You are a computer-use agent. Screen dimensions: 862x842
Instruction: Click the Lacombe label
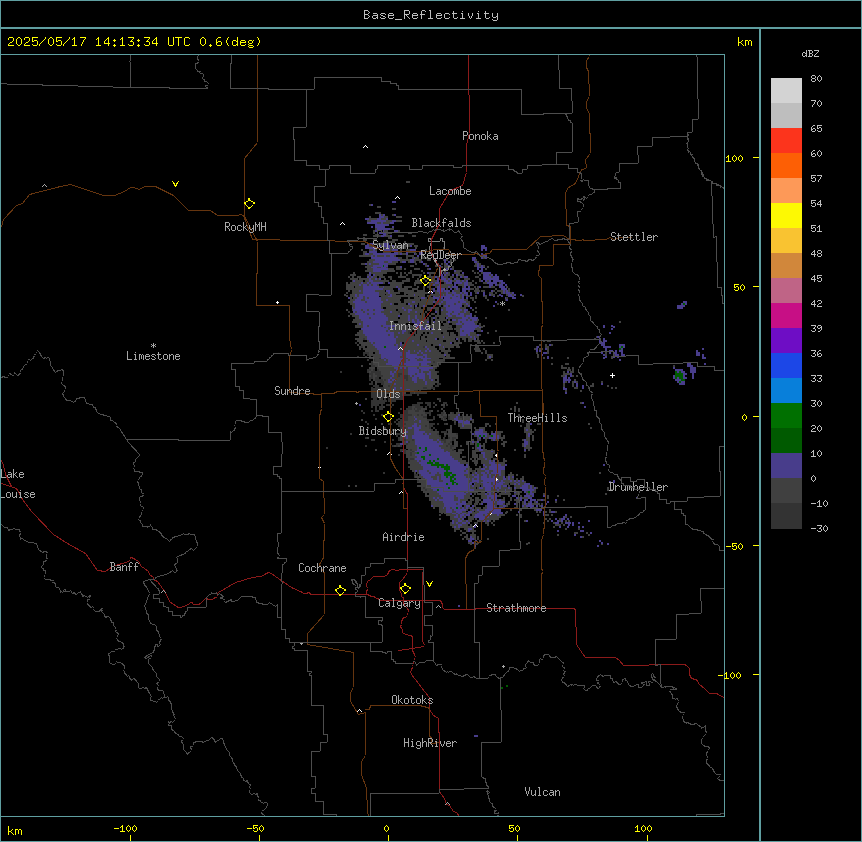coord(450,191)
